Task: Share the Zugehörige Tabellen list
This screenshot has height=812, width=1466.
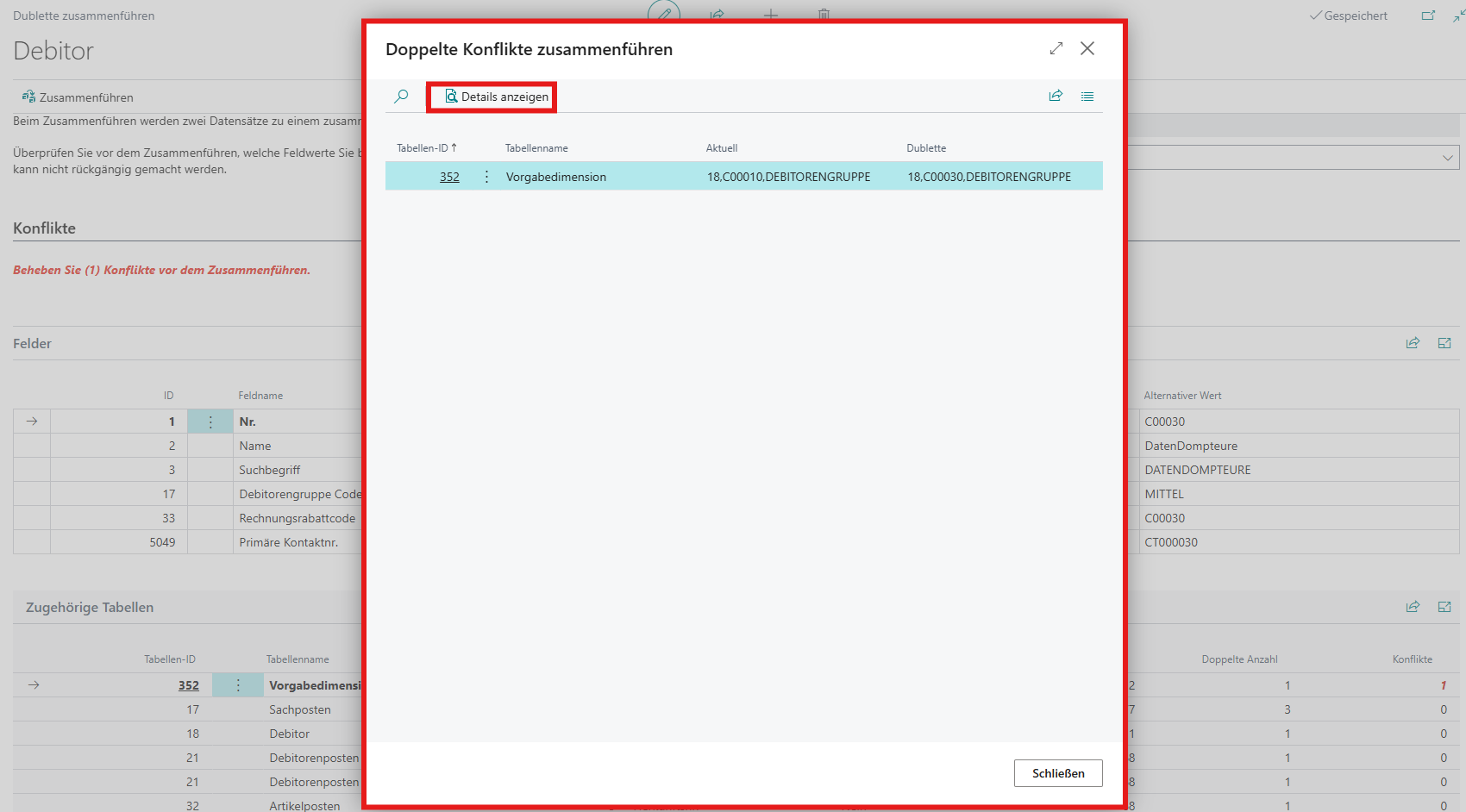Action: (x=1413, y=607)
